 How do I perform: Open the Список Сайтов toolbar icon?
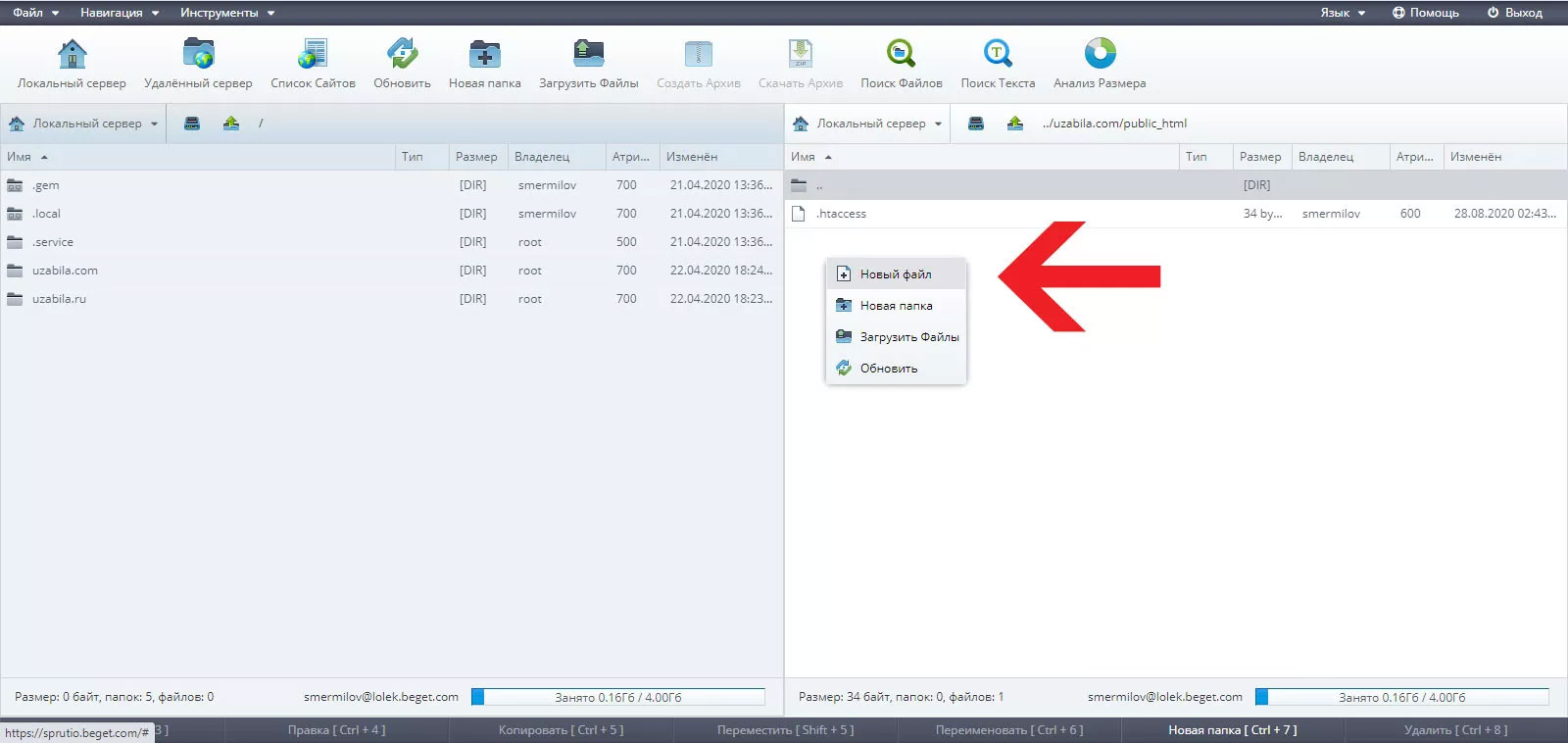tap(313, 55)
